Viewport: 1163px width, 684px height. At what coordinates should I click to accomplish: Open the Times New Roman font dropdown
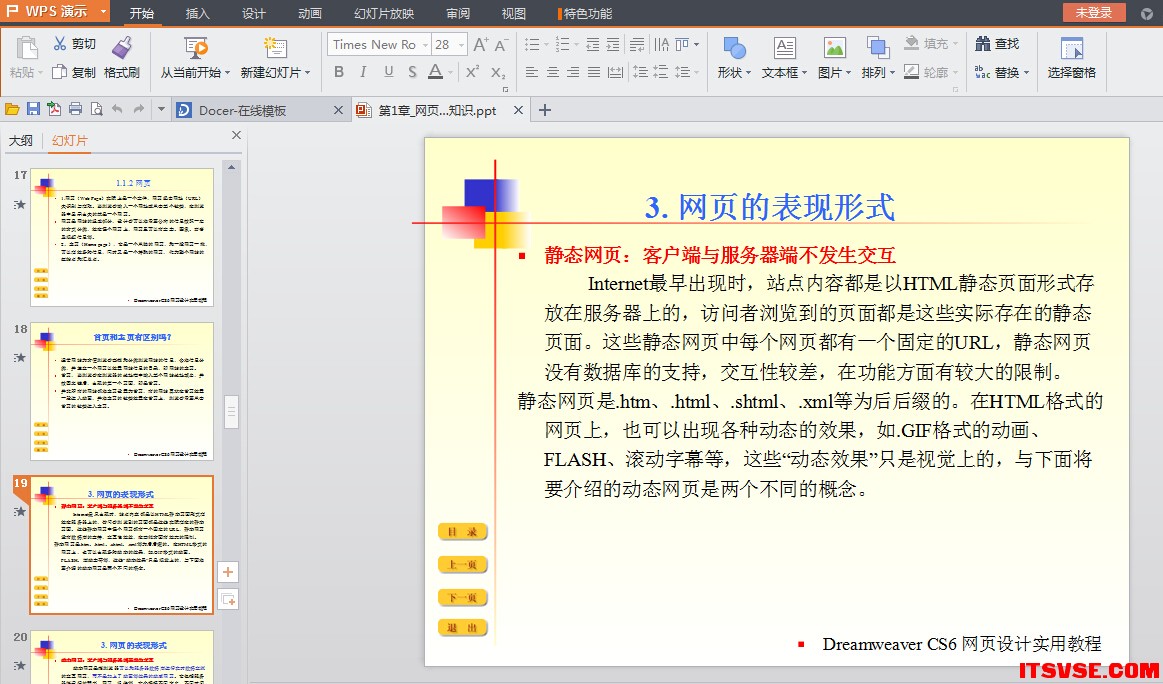click(x=425, y=45)
